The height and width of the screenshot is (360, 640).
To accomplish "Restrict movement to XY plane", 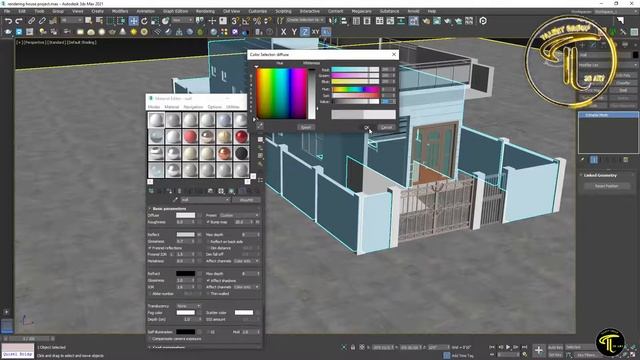I will coord(316,32).
